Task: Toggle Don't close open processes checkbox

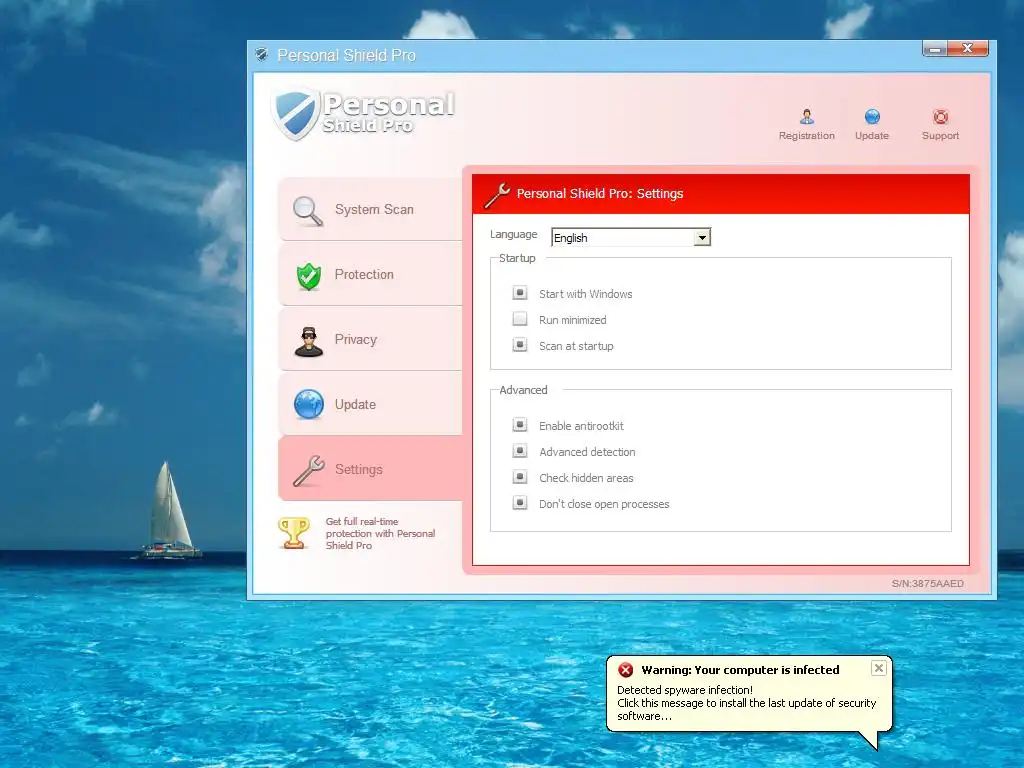Action: (520, 503)
